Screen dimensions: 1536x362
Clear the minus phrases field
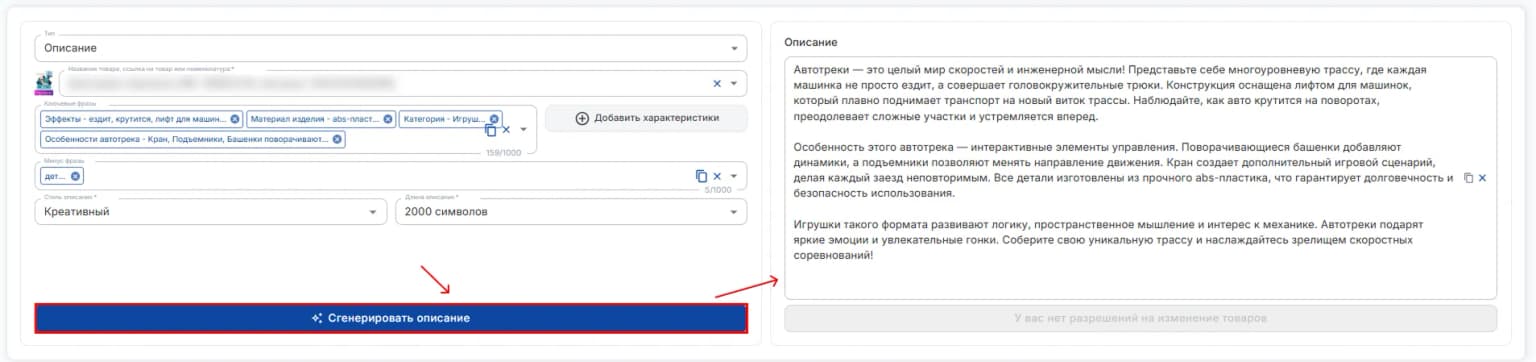pos(717,176)
